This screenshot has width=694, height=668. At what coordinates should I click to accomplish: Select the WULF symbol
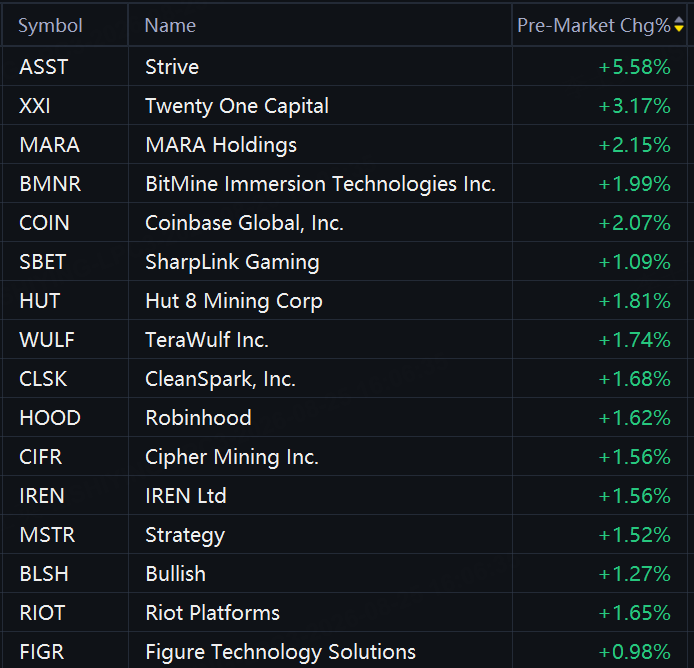[x=47, y=340]
